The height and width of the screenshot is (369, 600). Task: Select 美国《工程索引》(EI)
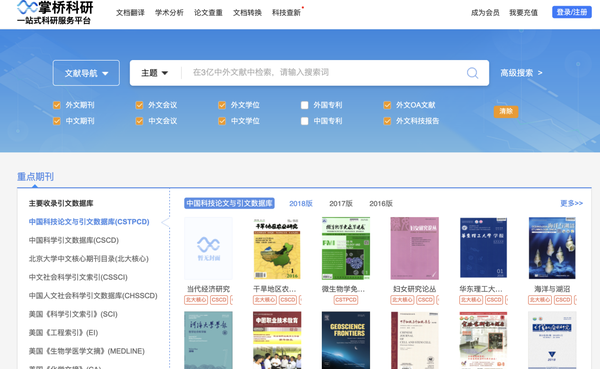(x=63, y=333)
